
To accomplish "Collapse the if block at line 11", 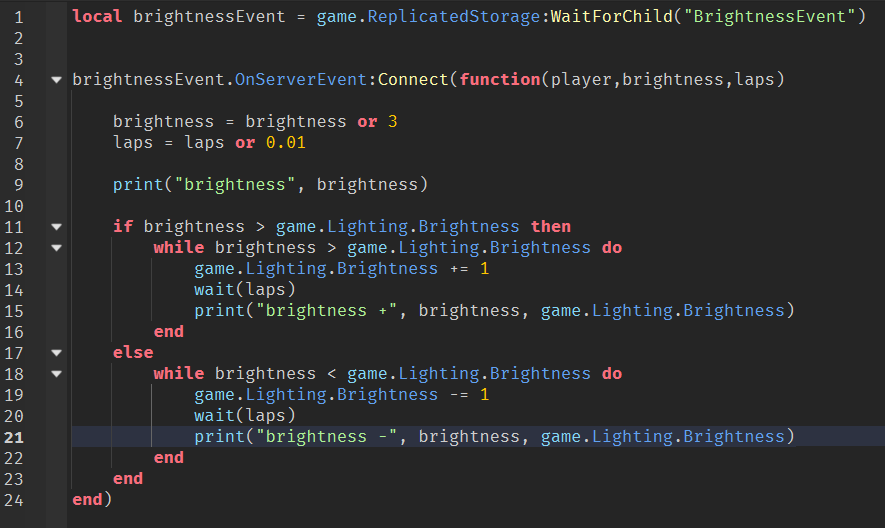I will pyautogui.click(x=56, y=227).
